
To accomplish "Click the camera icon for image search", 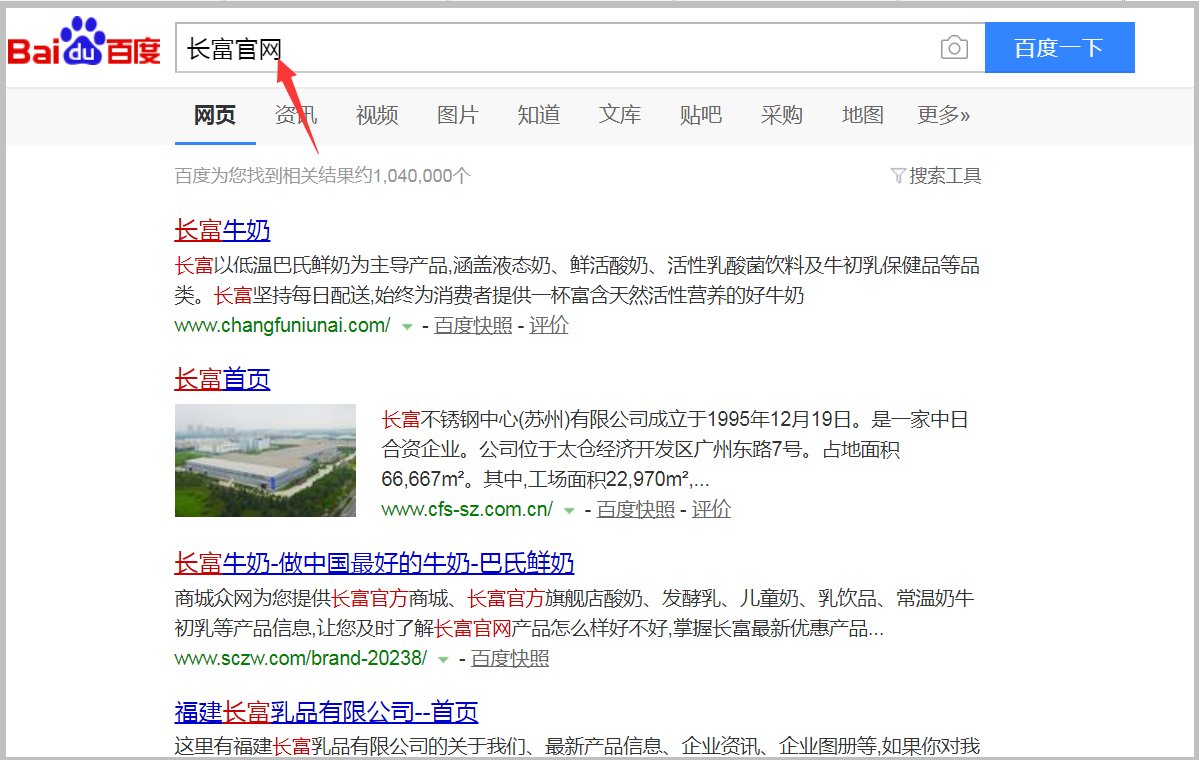I will click(954, 47).
